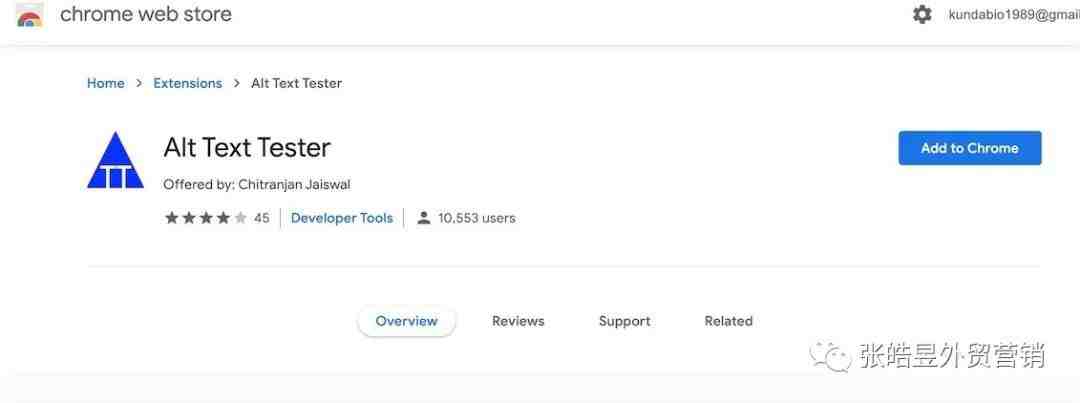Open the Extensions breadcrumb link
Viewport: 1080px width, 403px height.
(x=187, y=83)
